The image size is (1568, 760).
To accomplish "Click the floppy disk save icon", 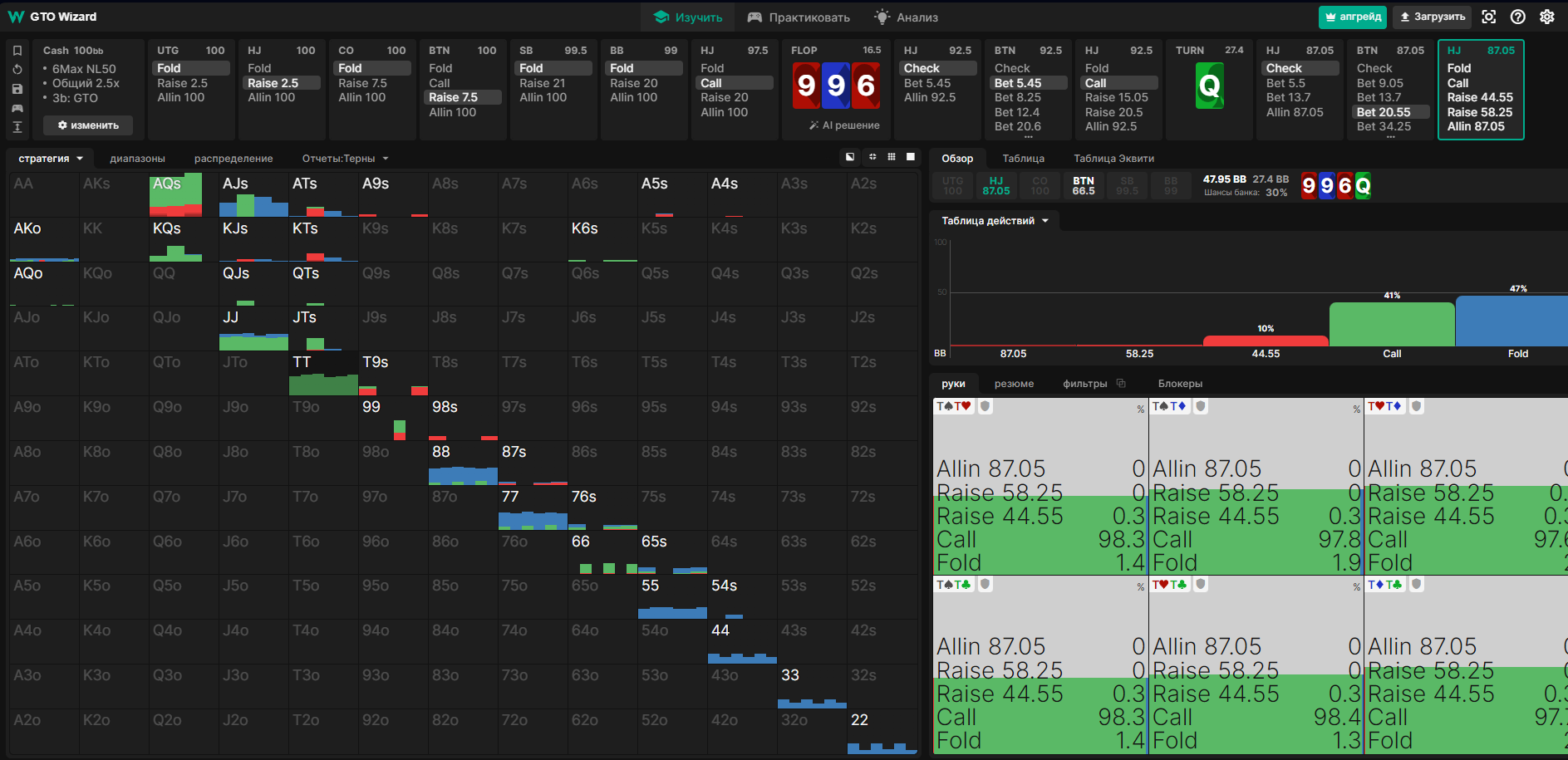I will point(17,89).
